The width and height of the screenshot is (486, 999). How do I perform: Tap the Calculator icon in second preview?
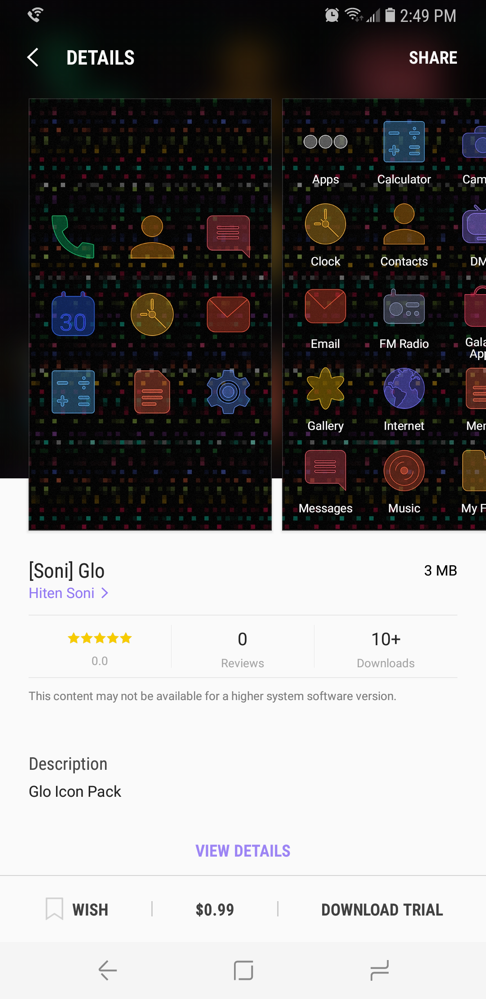404,142
